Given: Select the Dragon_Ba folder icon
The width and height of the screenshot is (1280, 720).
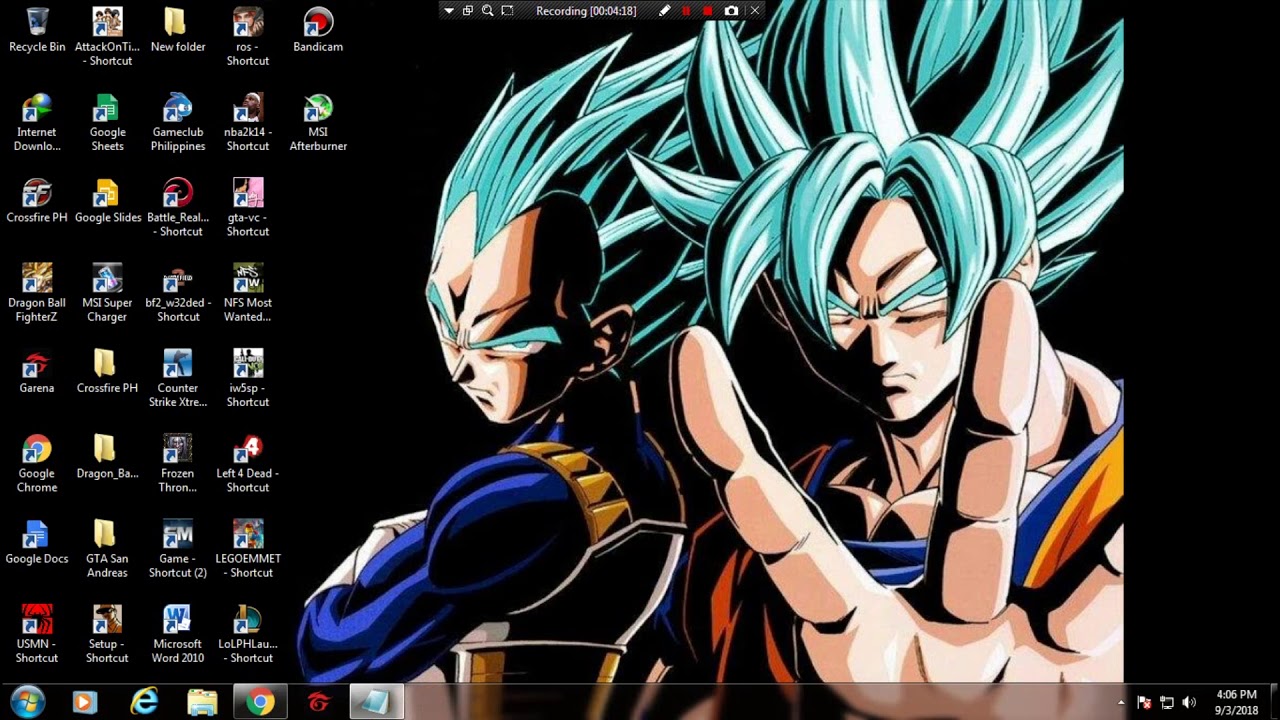Looking at the screenshot, I should pyautogui.click(x=107, y=457).
